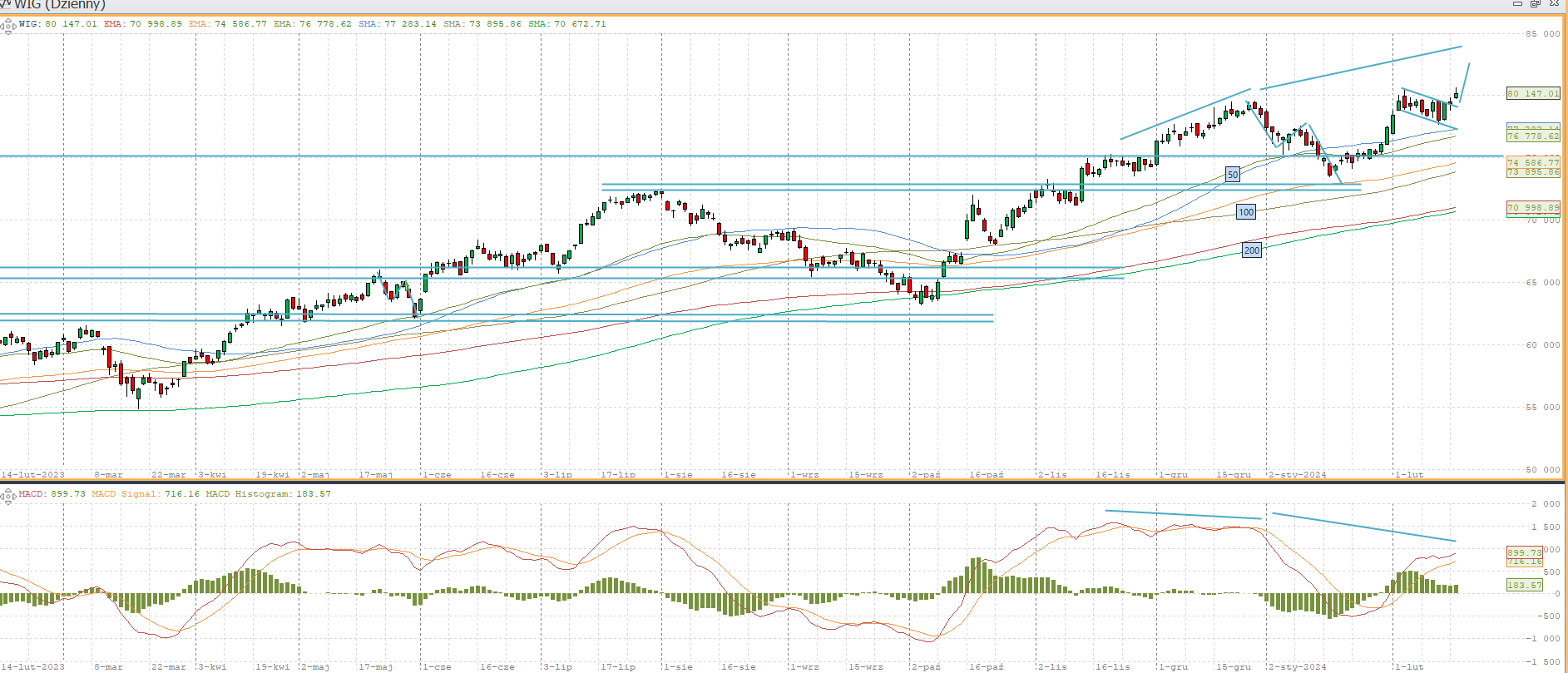Select the blue SMA 77 283.14 legend entry
Viewport: 1568px width, 673px height.
(x=398, y=24)
